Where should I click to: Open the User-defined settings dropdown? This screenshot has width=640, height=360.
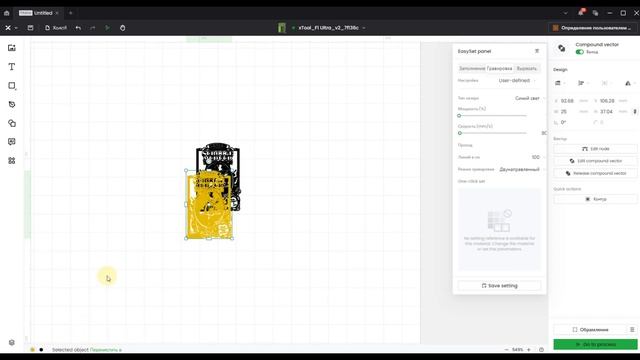[517, 80]
